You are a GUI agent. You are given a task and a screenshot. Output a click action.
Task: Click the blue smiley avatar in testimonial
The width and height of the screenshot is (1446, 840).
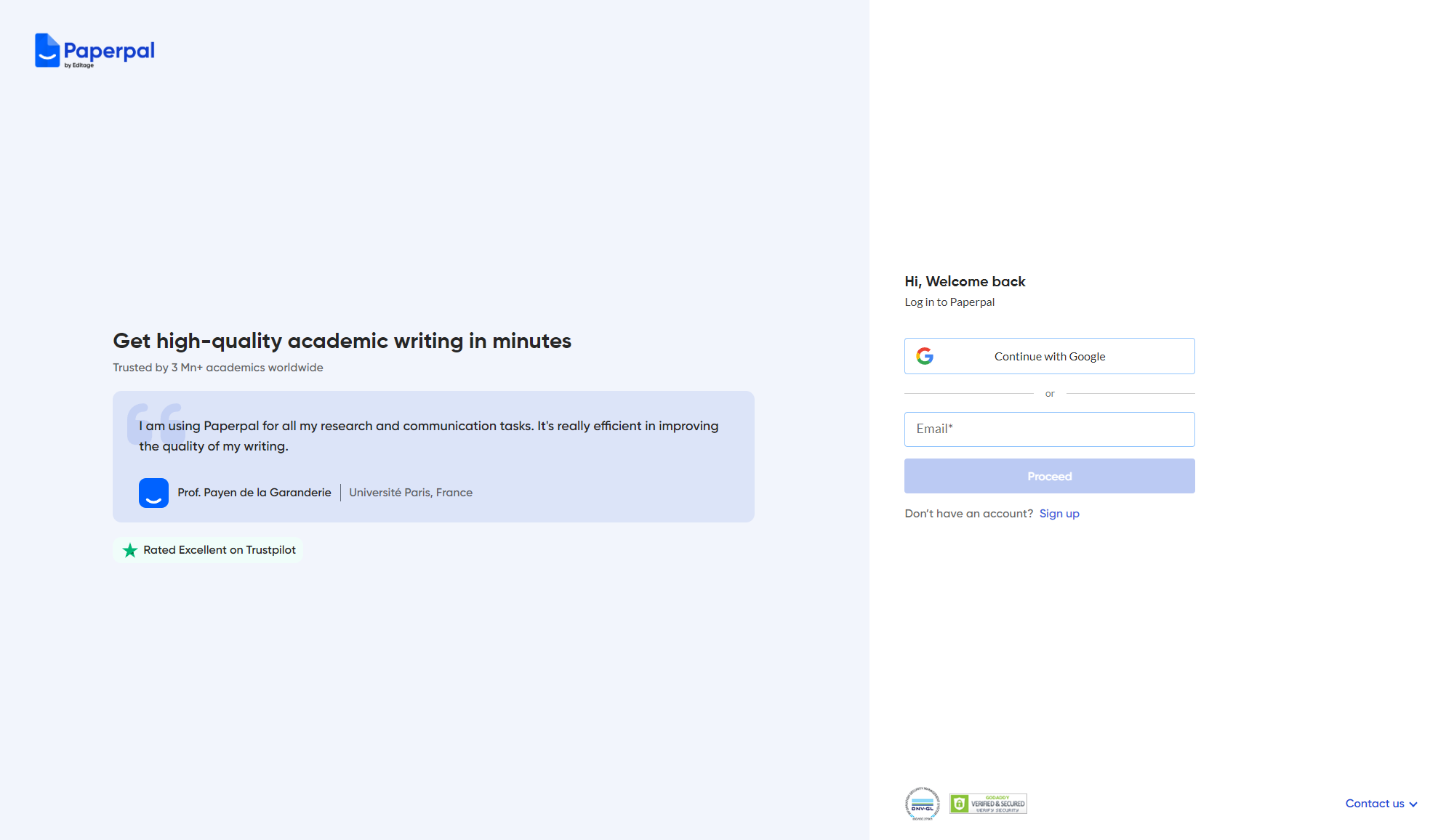click(153, 493)
